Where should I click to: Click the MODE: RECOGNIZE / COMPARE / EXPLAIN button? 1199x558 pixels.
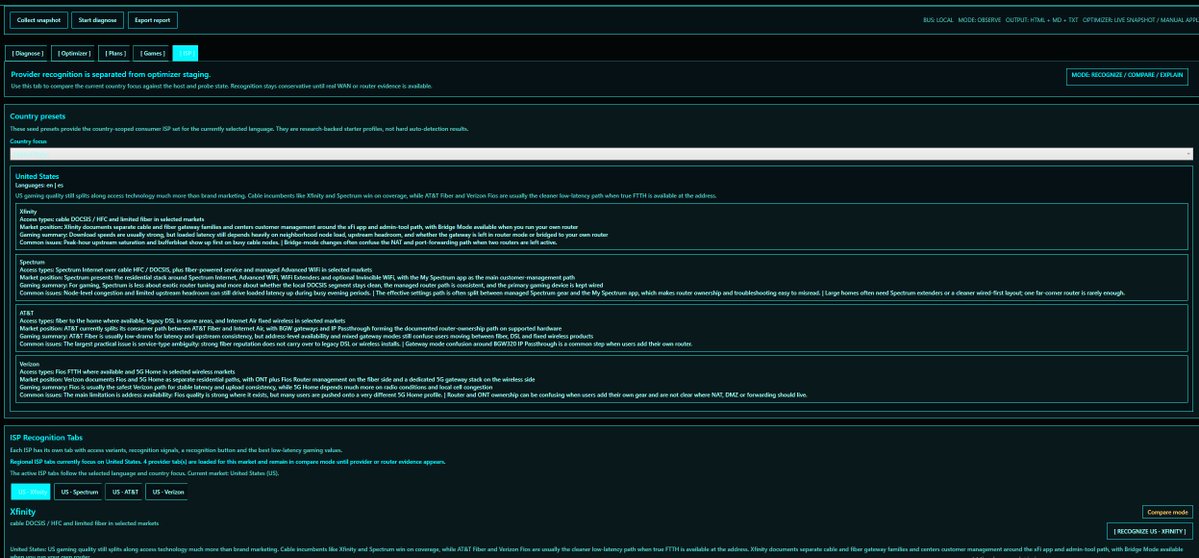[1127, 76]
